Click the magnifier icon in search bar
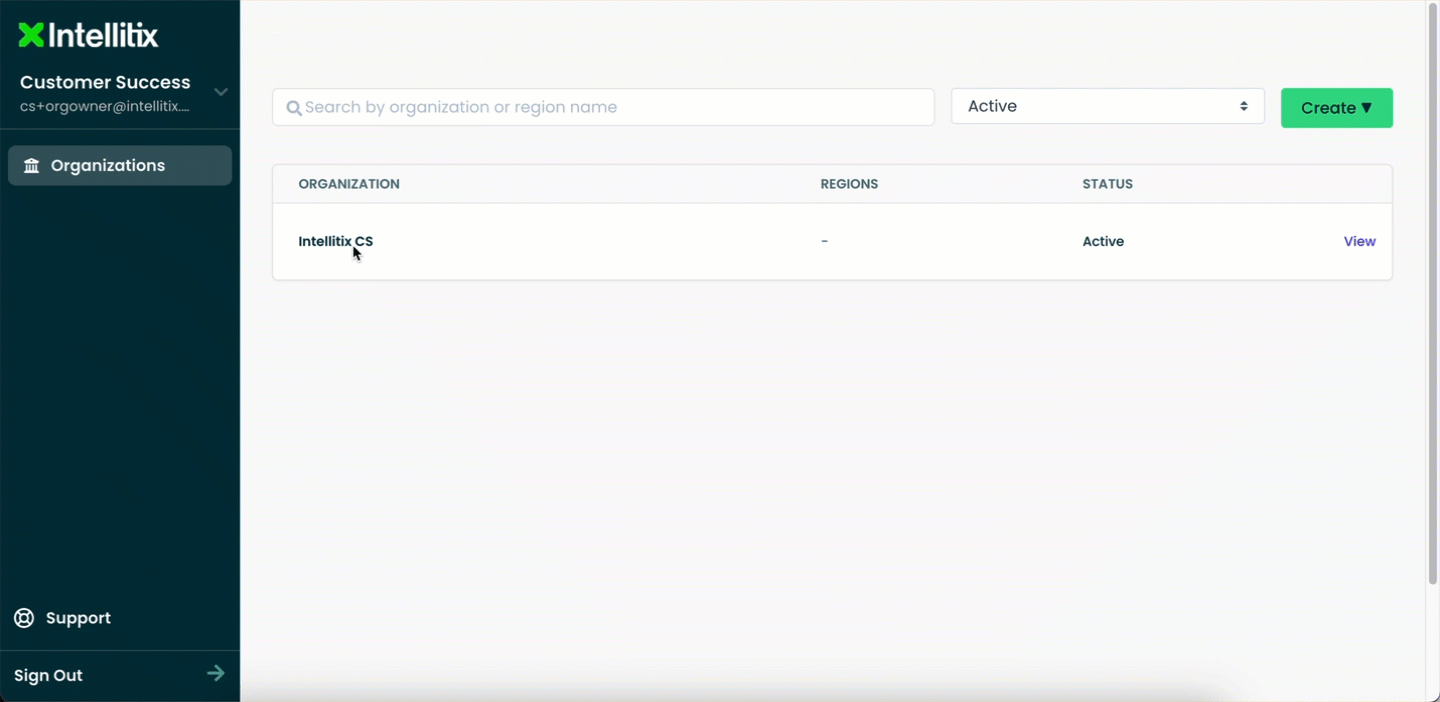 (x=294, y=108)
